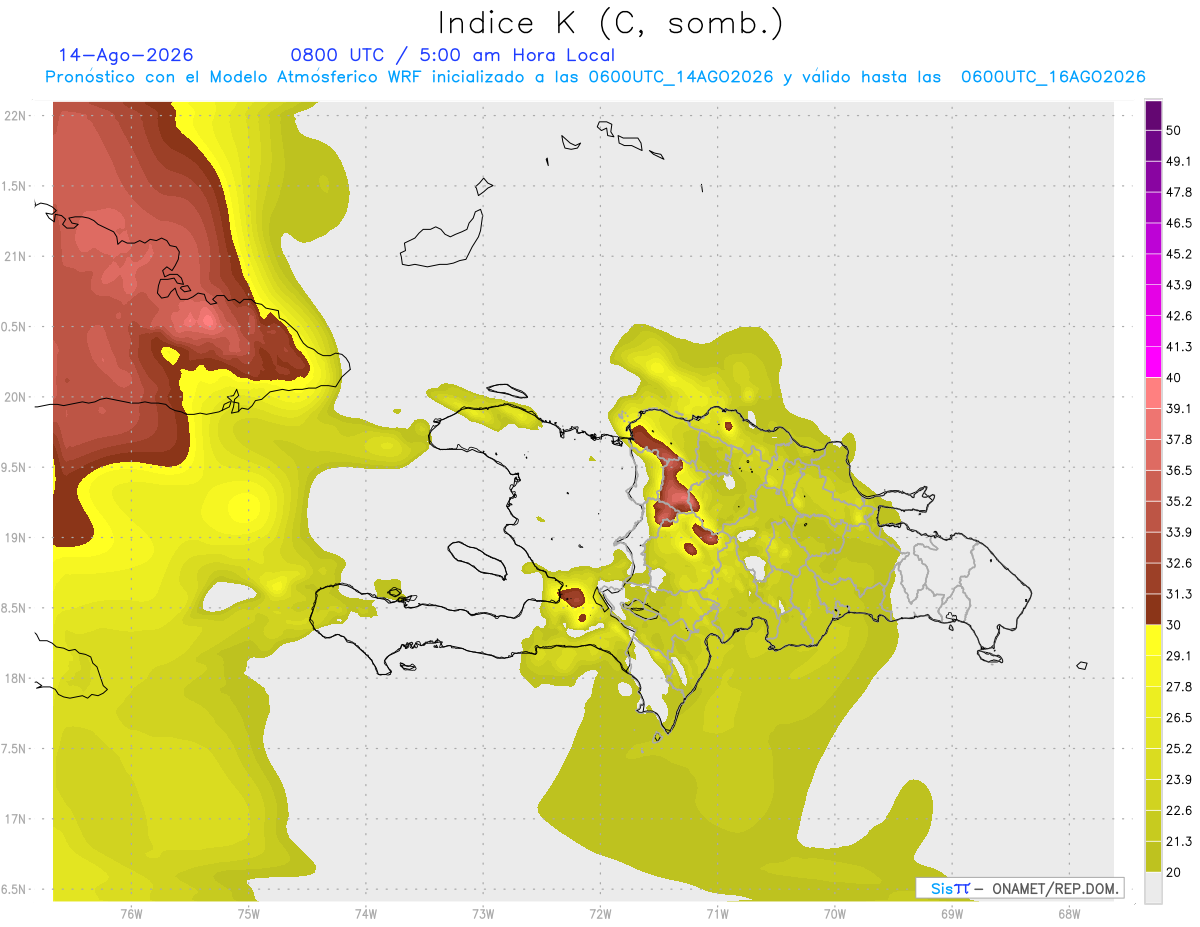
Task: Select the salmon swatch between 39.1 and 40
Action: [1154, 393]
